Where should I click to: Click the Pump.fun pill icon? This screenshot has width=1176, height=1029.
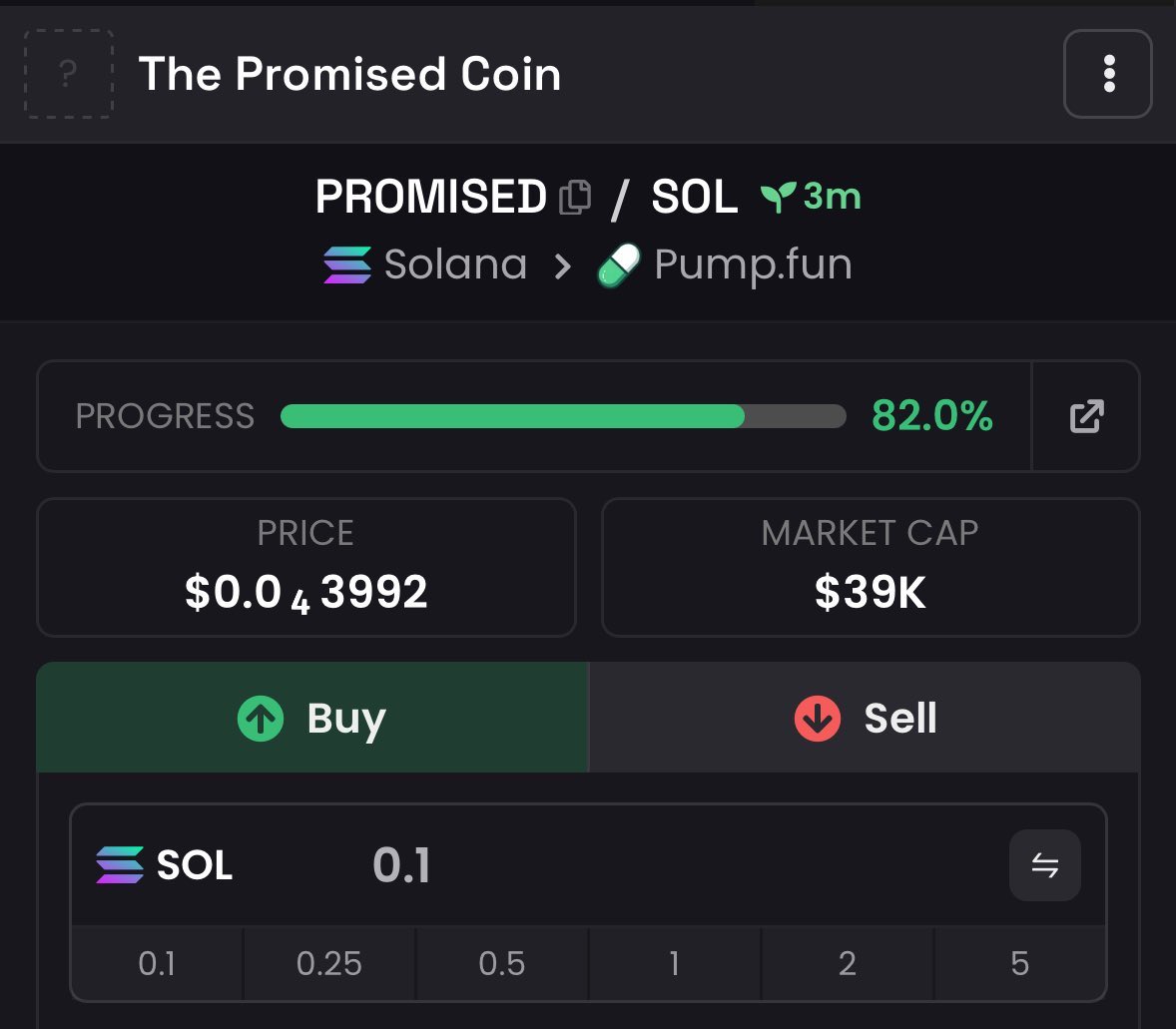618,265
